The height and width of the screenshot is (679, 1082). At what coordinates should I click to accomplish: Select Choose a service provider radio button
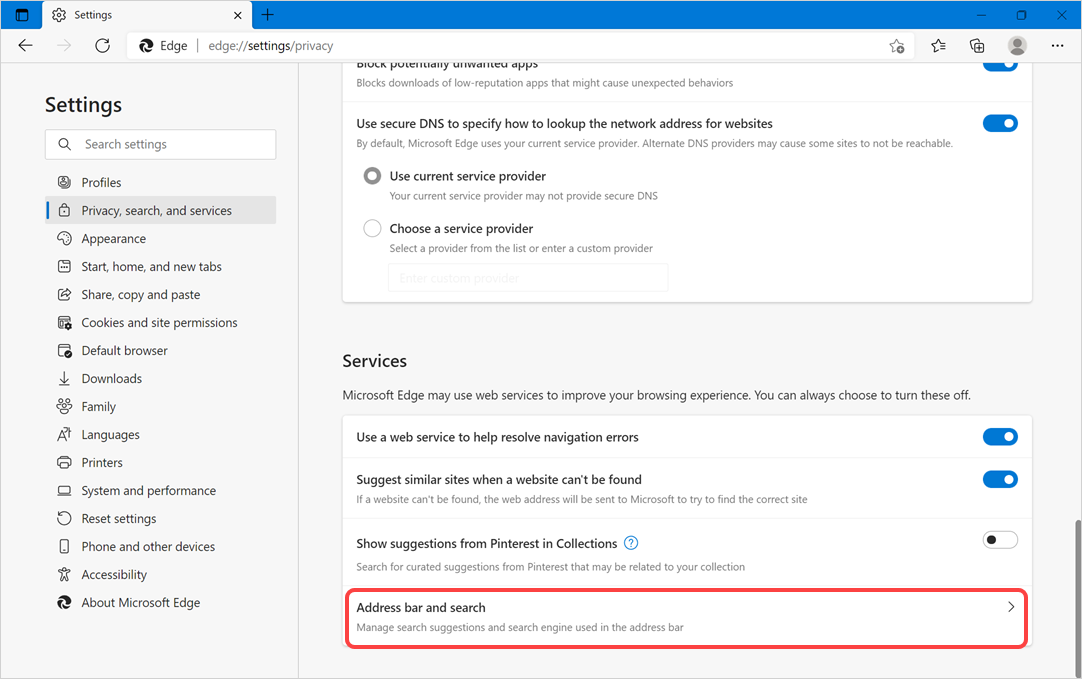[x=372, y=228]
